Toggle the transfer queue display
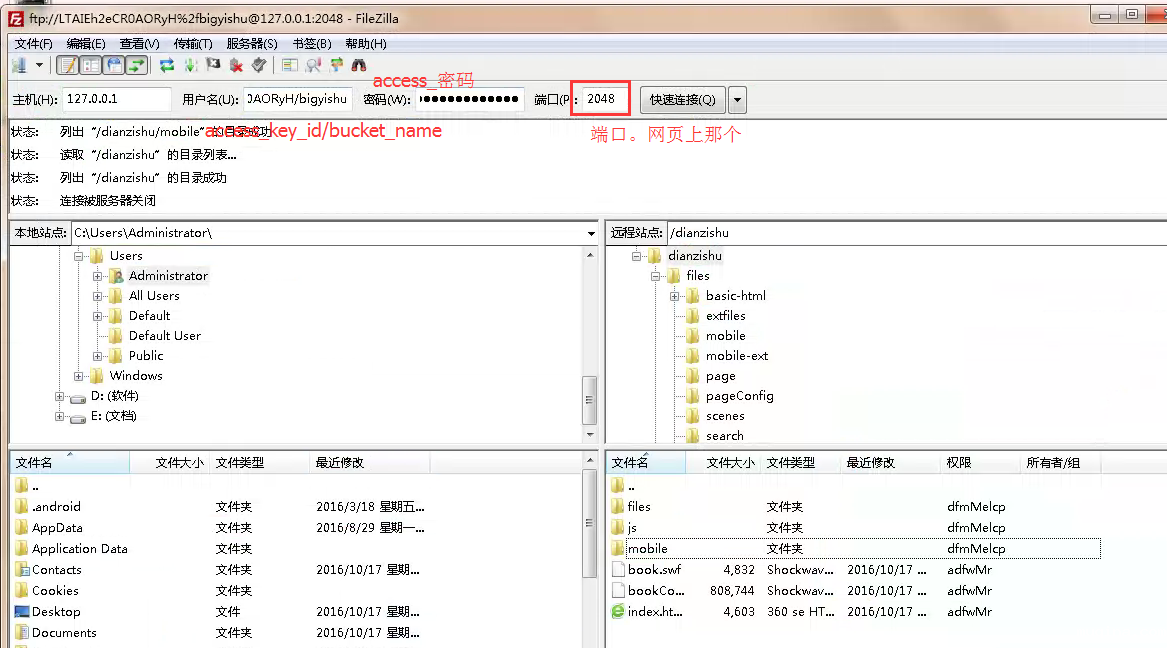 [x=136, y=65]
